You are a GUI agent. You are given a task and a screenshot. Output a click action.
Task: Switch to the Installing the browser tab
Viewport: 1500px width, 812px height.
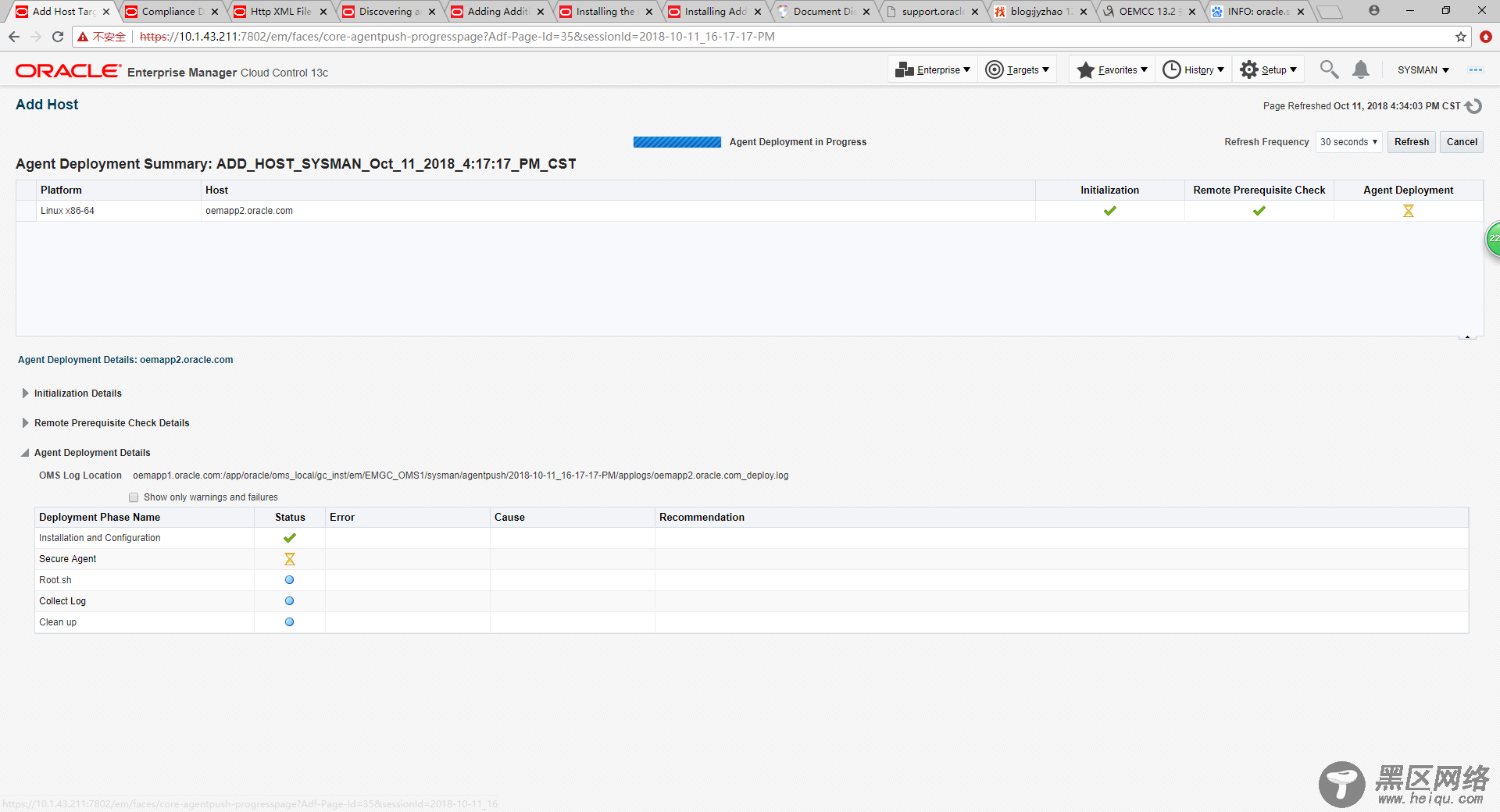[606, 12]
